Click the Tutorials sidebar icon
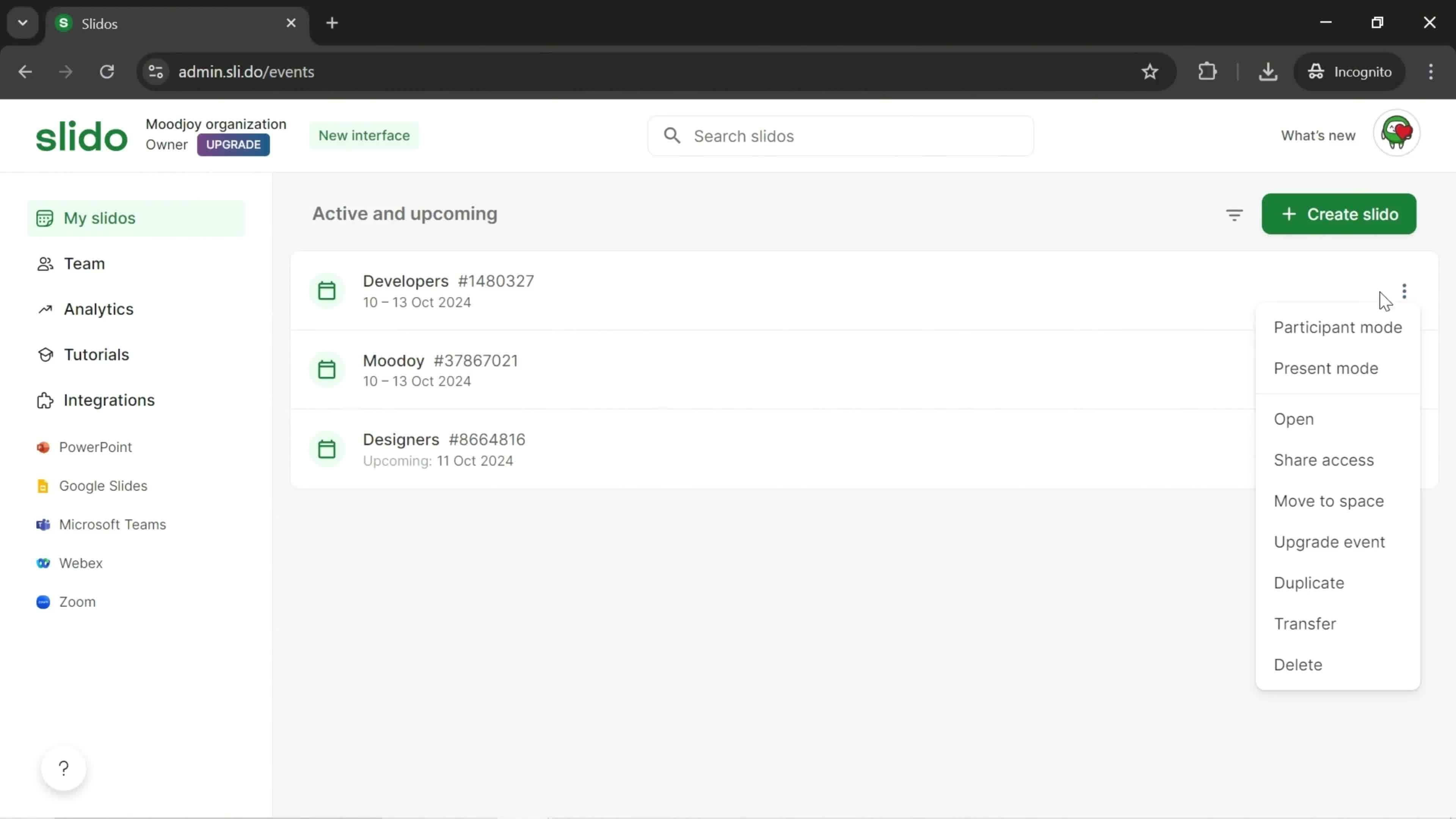 tap(44, 355)
